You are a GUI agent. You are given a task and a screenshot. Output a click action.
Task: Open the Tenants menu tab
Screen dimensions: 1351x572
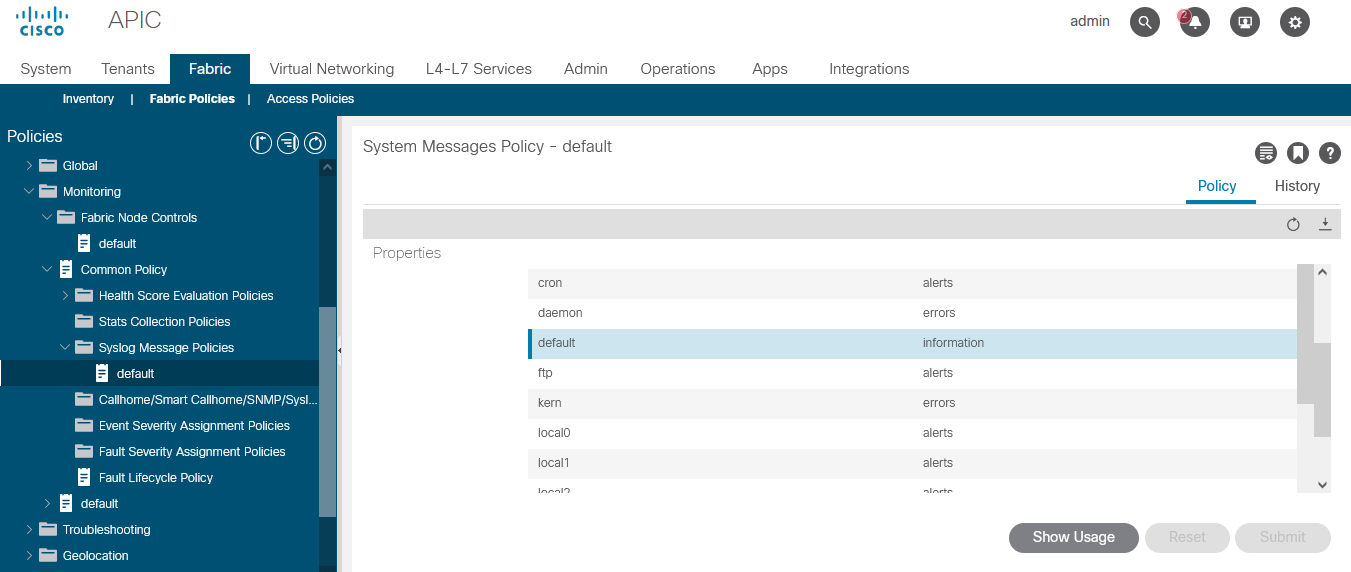click(128, 69)
